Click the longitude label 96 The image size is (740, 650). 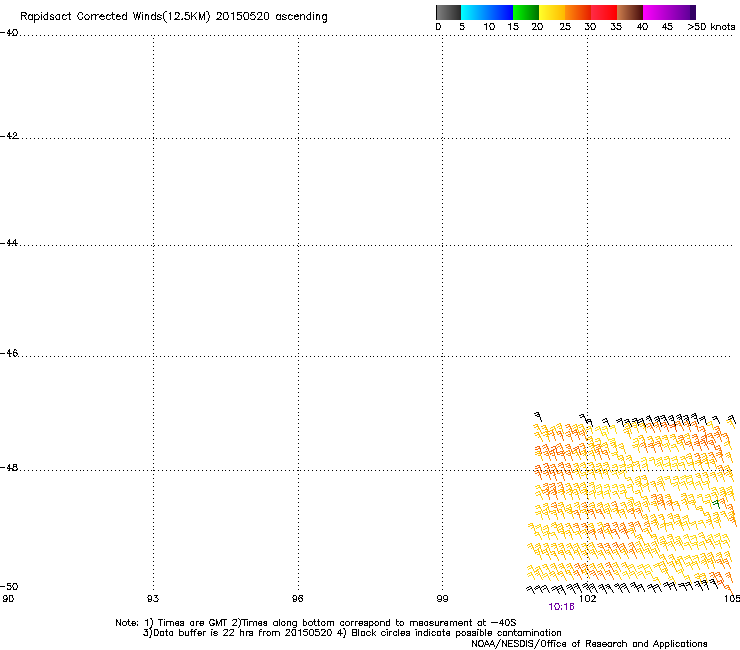click(x=297, y=599)
